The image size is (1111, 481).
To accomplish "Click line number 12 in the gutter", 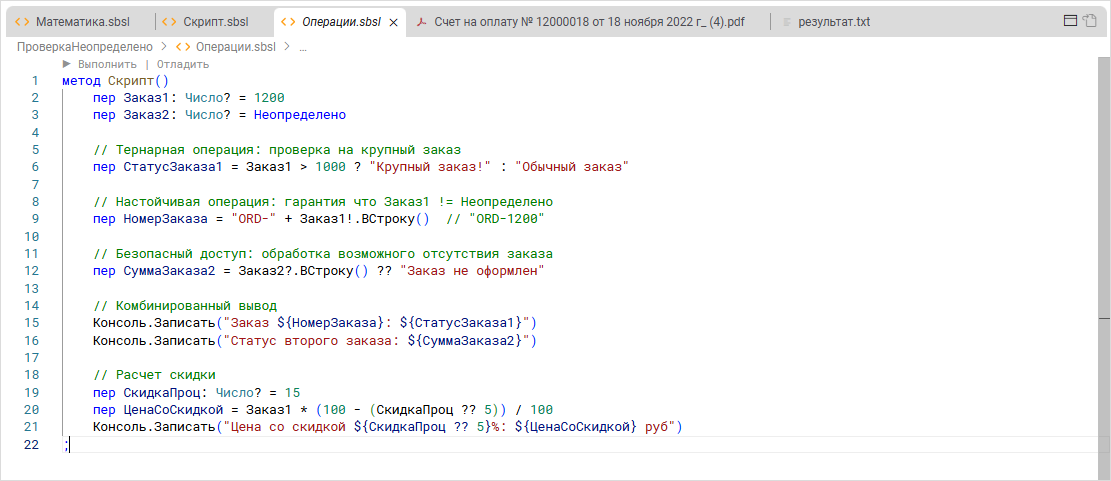I will tap(34, 271).
